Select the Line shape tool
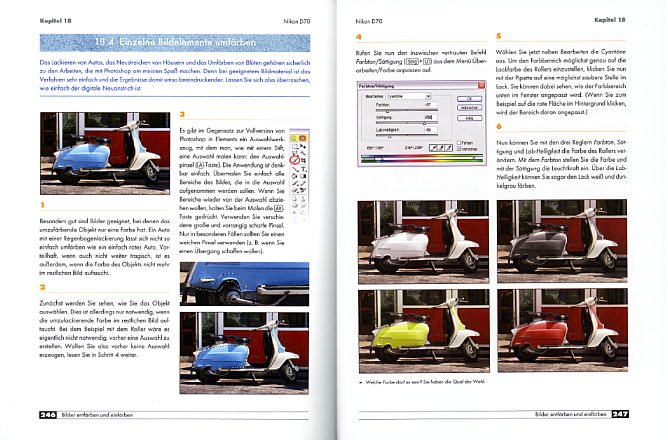 pos(294,170)
